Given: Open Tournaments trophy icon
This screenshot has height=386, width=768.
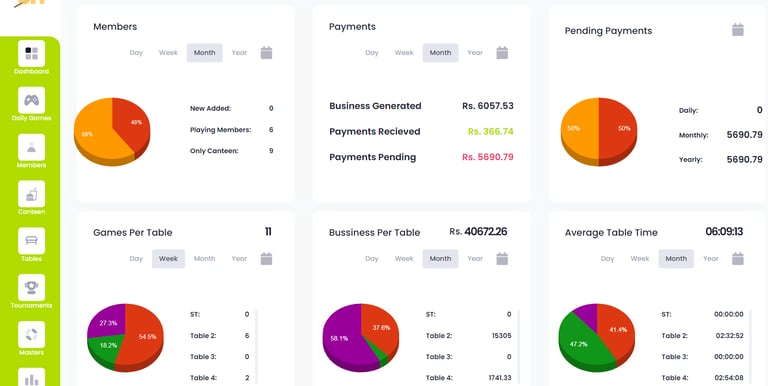Looking at the screenshot, I should (31, 288).
